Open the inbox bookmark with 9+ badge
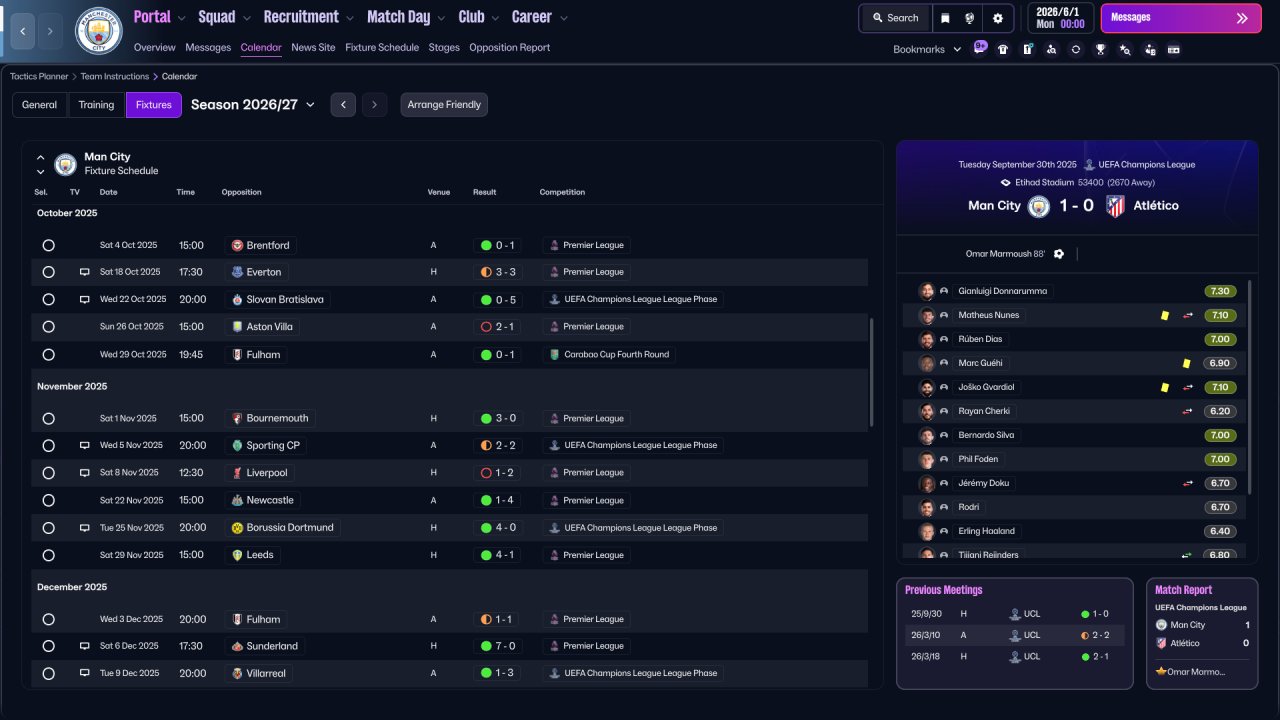Screen dimensions: 1280x720 [x=980, y=48]
